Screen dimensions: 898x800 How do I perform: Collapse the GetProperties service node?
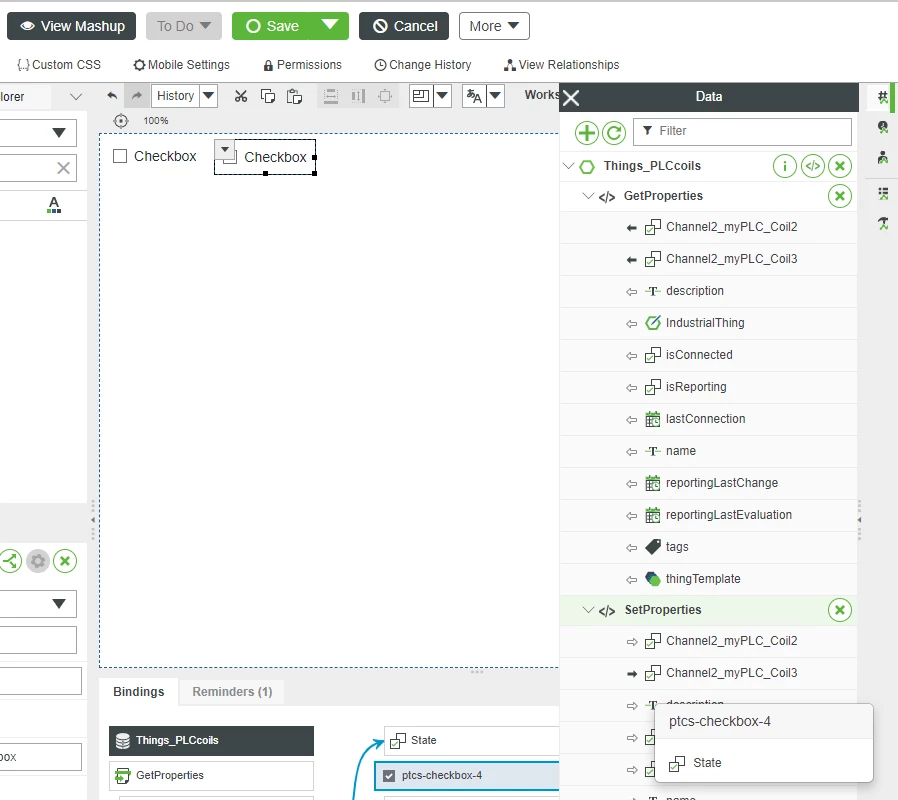(588, 196)
